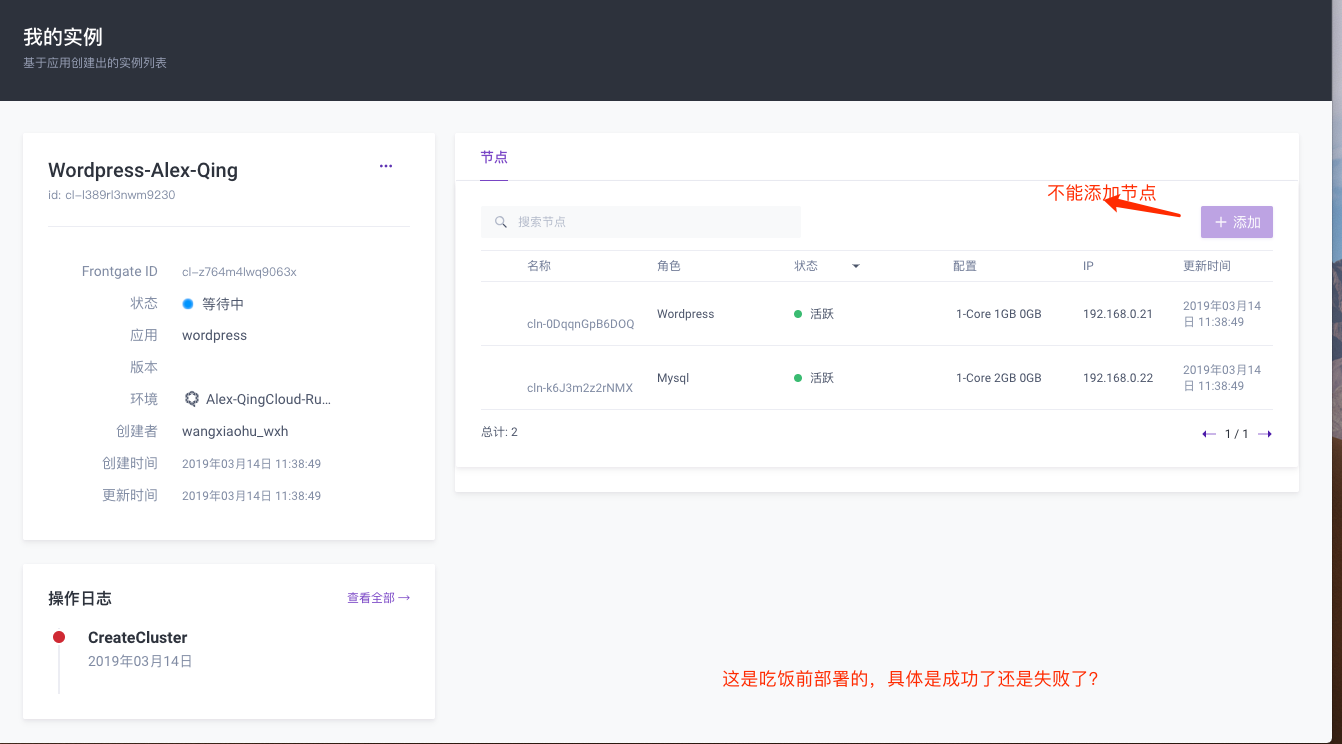Go to next page arrow

tap(1265, 434)
